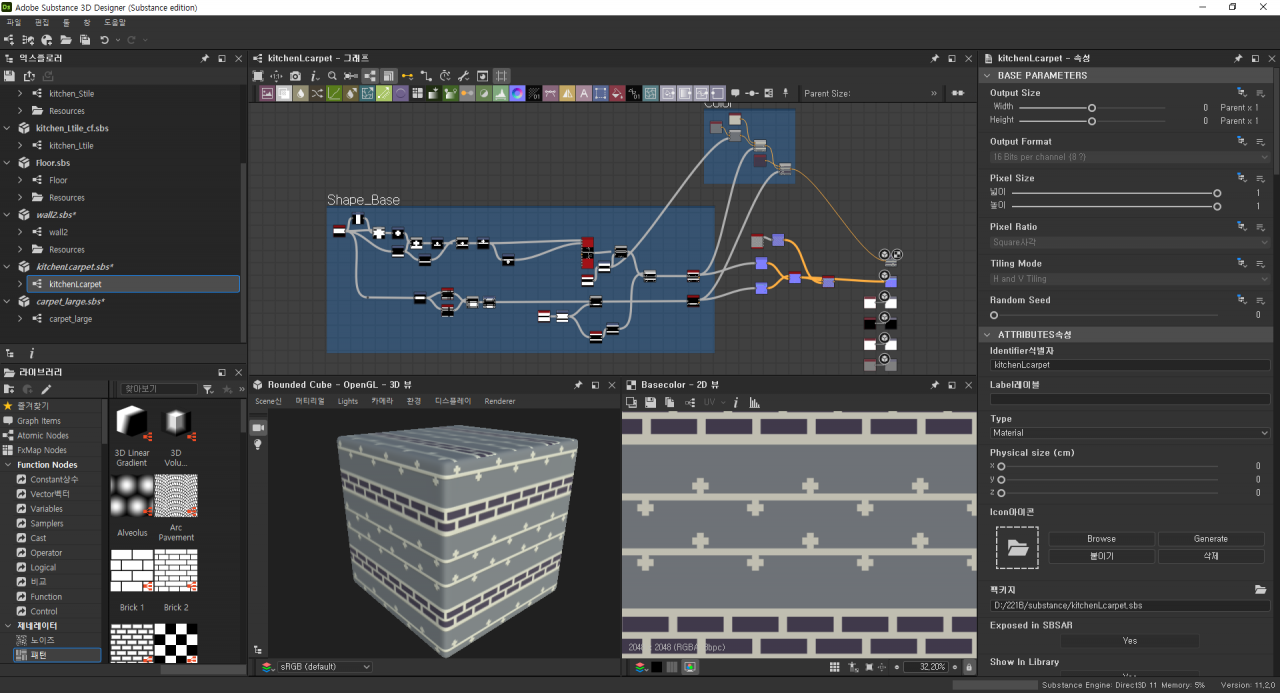Open the Type dropdown set to Material

[1129, 433]
